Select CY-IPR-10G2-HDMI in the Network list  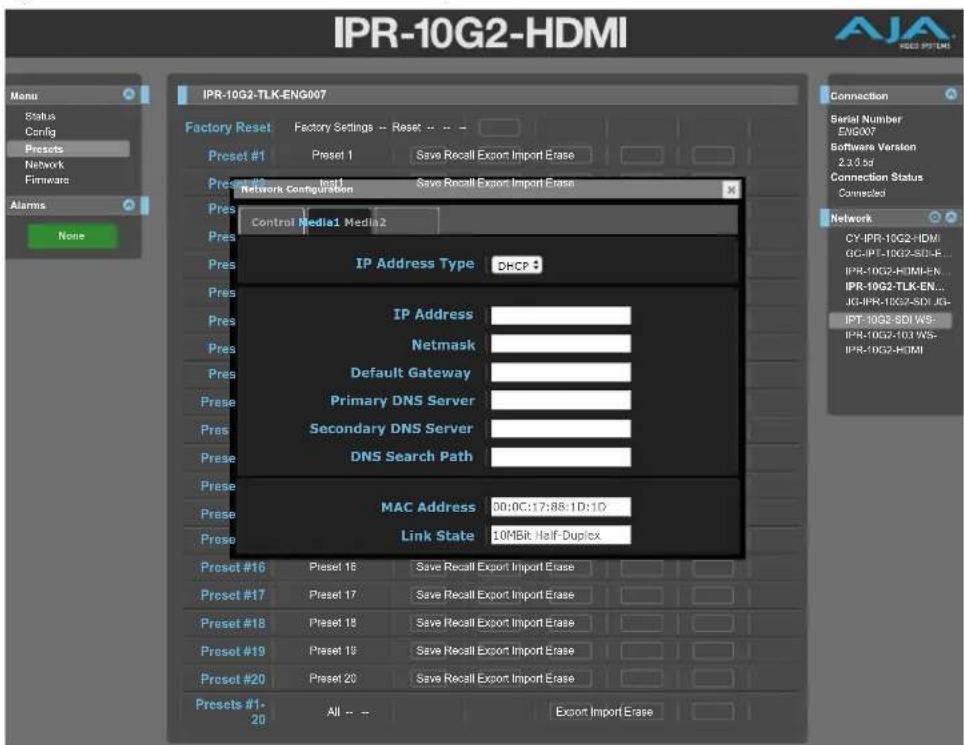coord(893,238)
